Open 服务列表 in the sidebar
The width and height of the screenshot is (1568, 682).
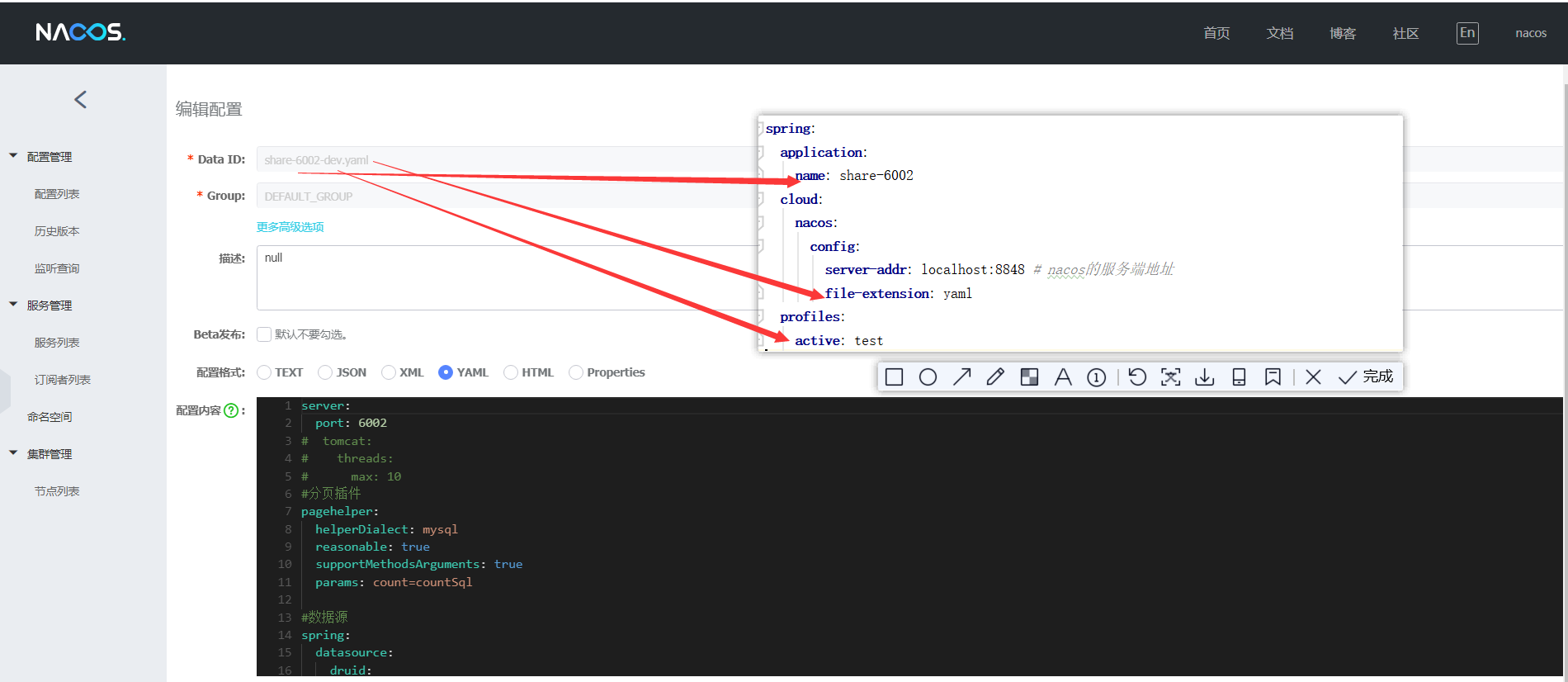click(x=57, y=343)
